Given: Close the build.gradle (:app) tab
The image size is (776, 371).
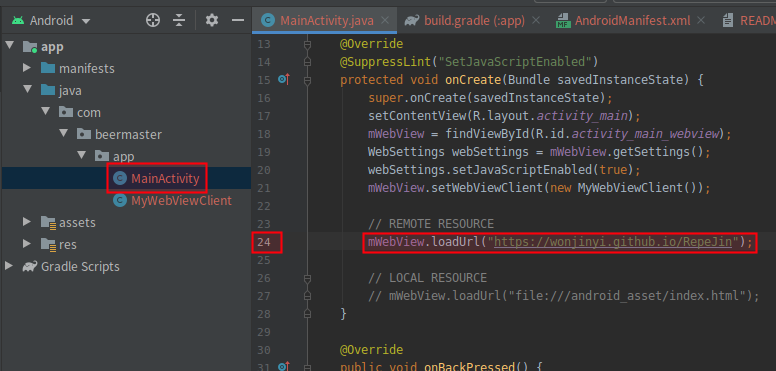Looking at the screenshot, I should [x=535, y=20].
